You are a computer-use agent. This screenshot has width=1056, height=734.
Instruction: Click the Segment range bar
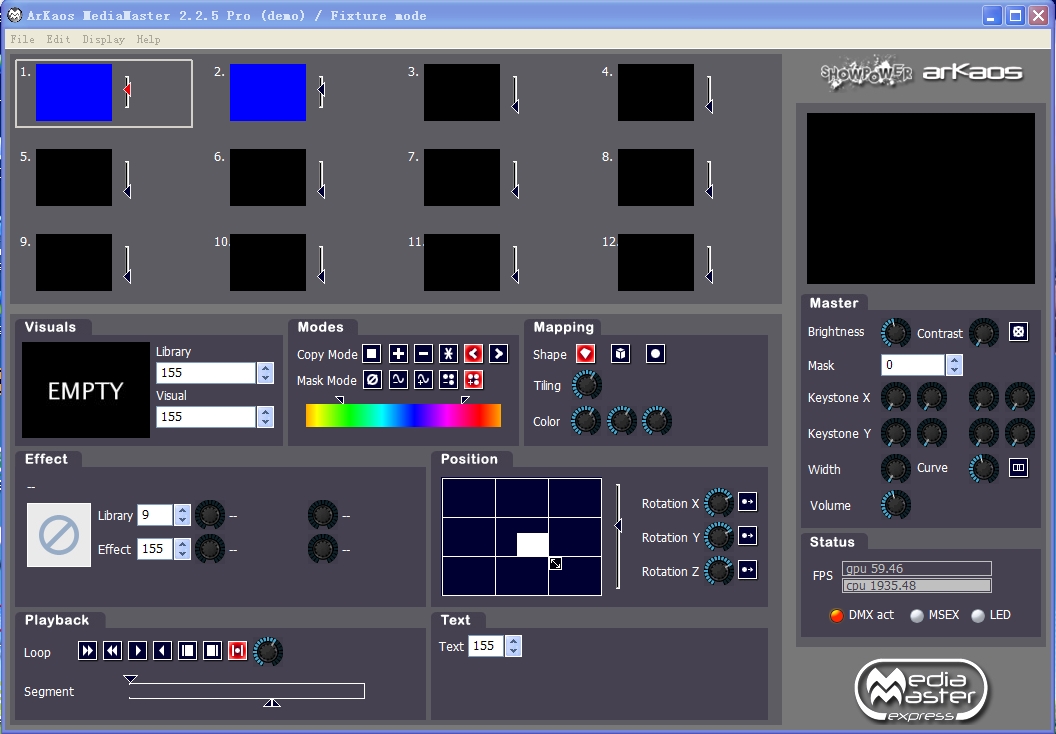pos(246,691)
